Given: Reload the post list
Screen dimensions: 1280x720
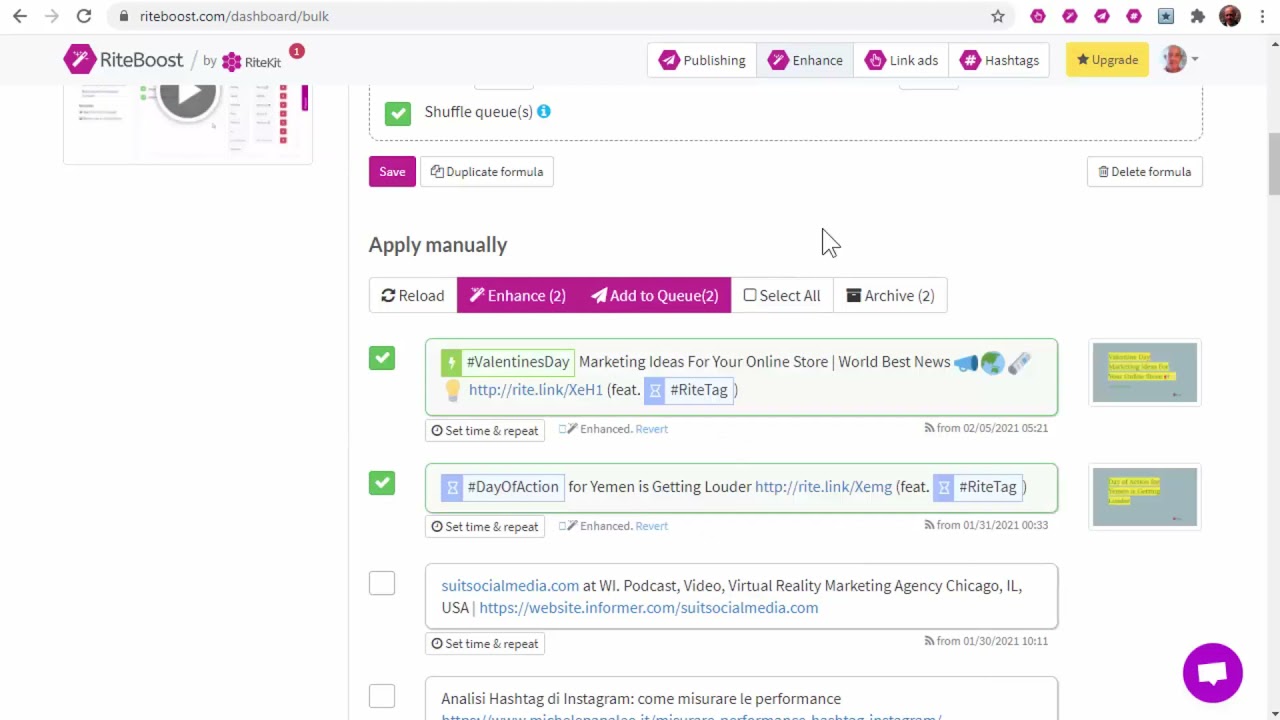Looking at the screenshot, I should point(413,295).
